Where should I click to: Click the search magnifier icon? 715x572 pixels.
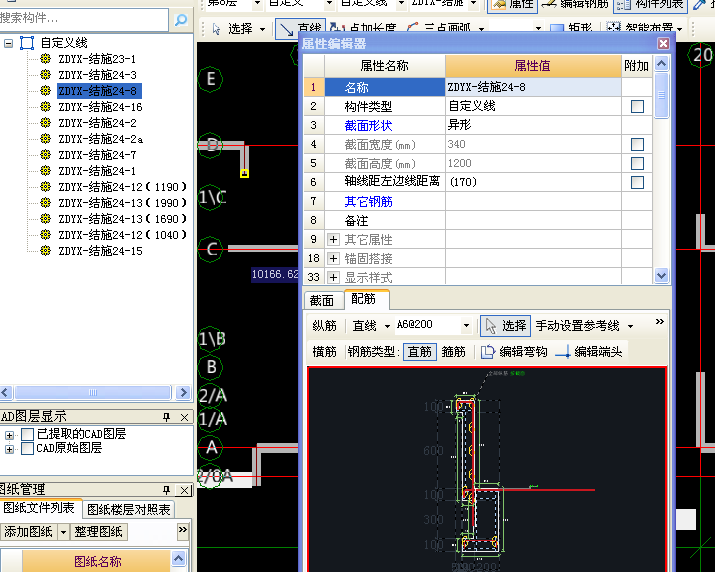pyautogui.click(x=181, y=20)
